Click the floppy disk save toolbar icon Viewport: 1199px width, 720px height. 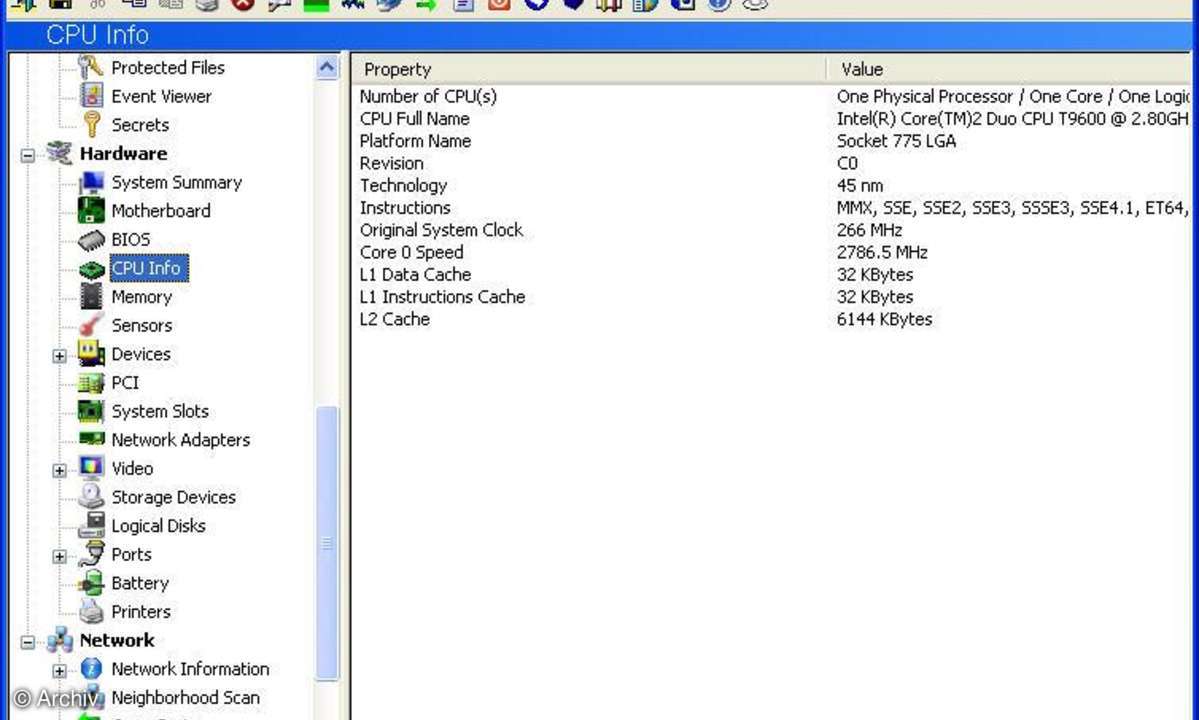click(60, 4)
